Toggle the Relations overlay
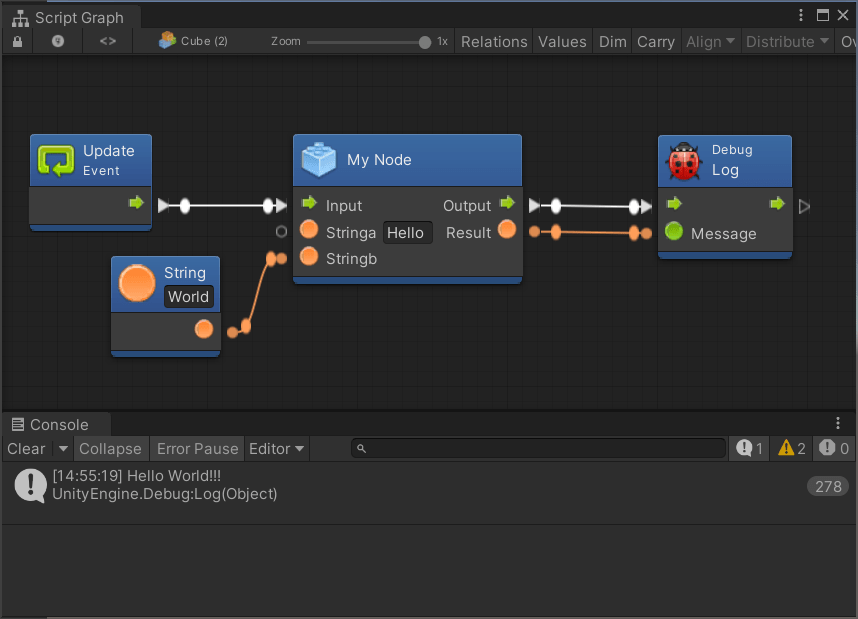858x619 pixels. point(494,41)
